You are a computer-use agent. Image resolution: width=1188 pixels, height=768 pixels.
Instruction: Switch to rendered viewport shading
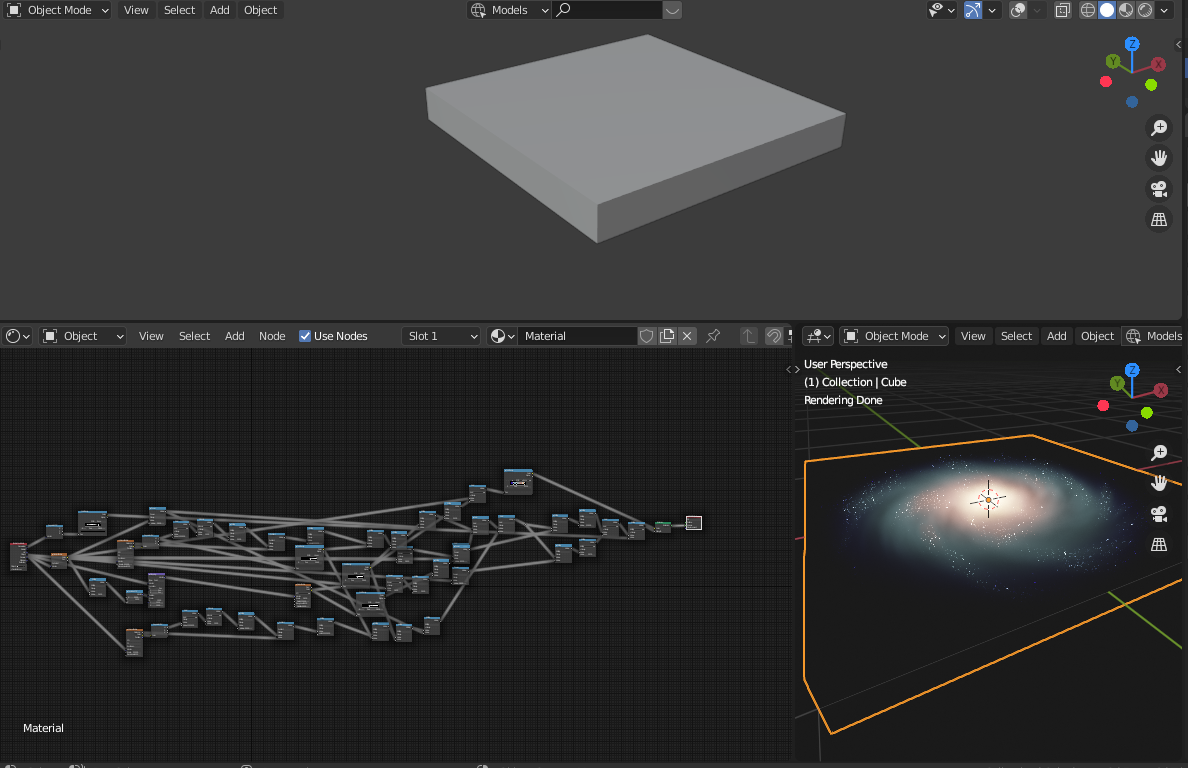[x=1146, y=10]
